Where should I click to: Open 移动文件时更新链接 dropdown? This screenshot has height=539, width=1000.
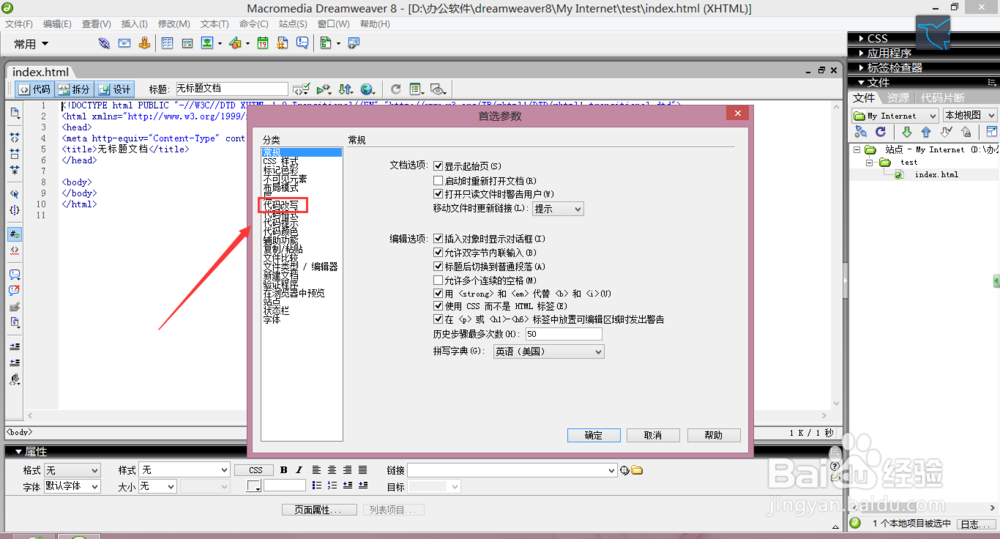click(557, 209)
